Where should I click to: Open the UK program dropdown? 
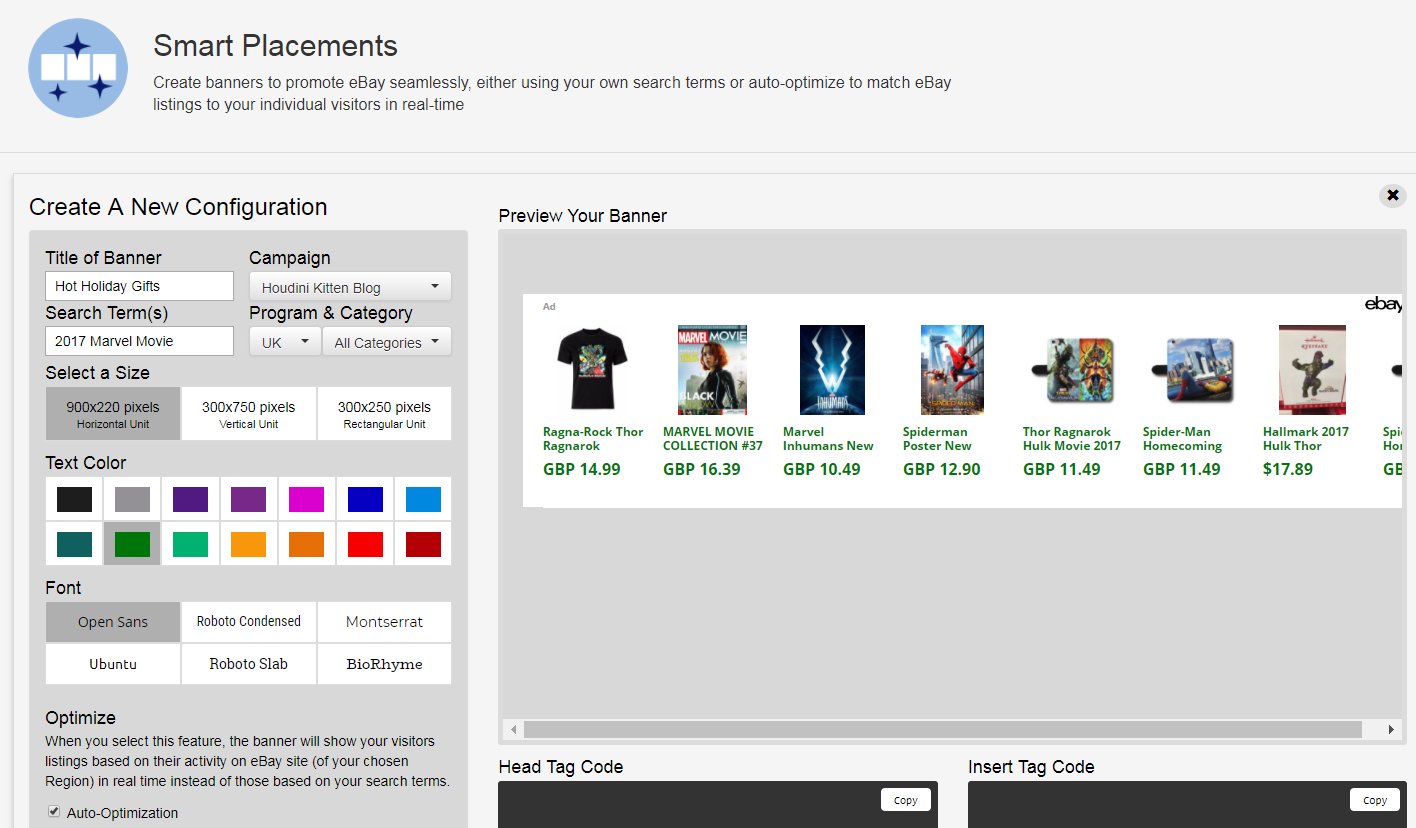[x=285, y=342]
